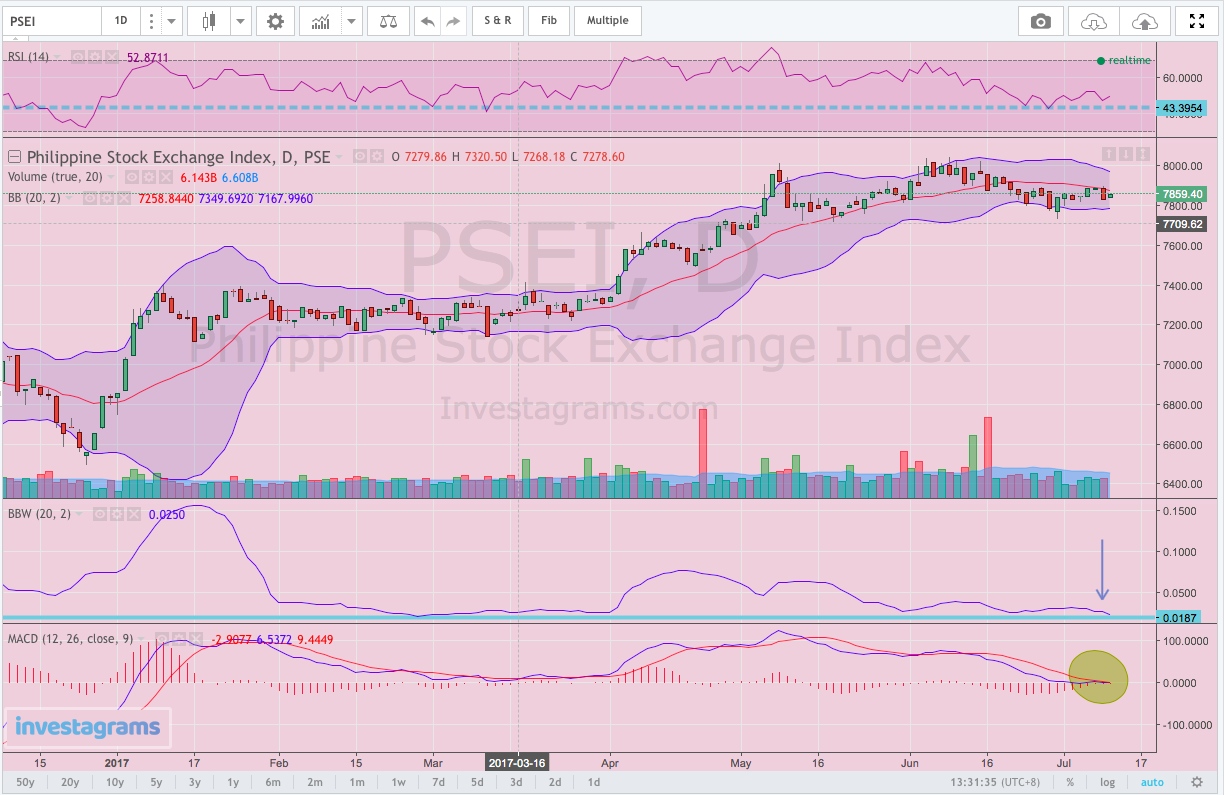The width and height of the screenshot is (1224, 795).
Task: Toggle RSI indicator visibility eye
Action: 78,58
